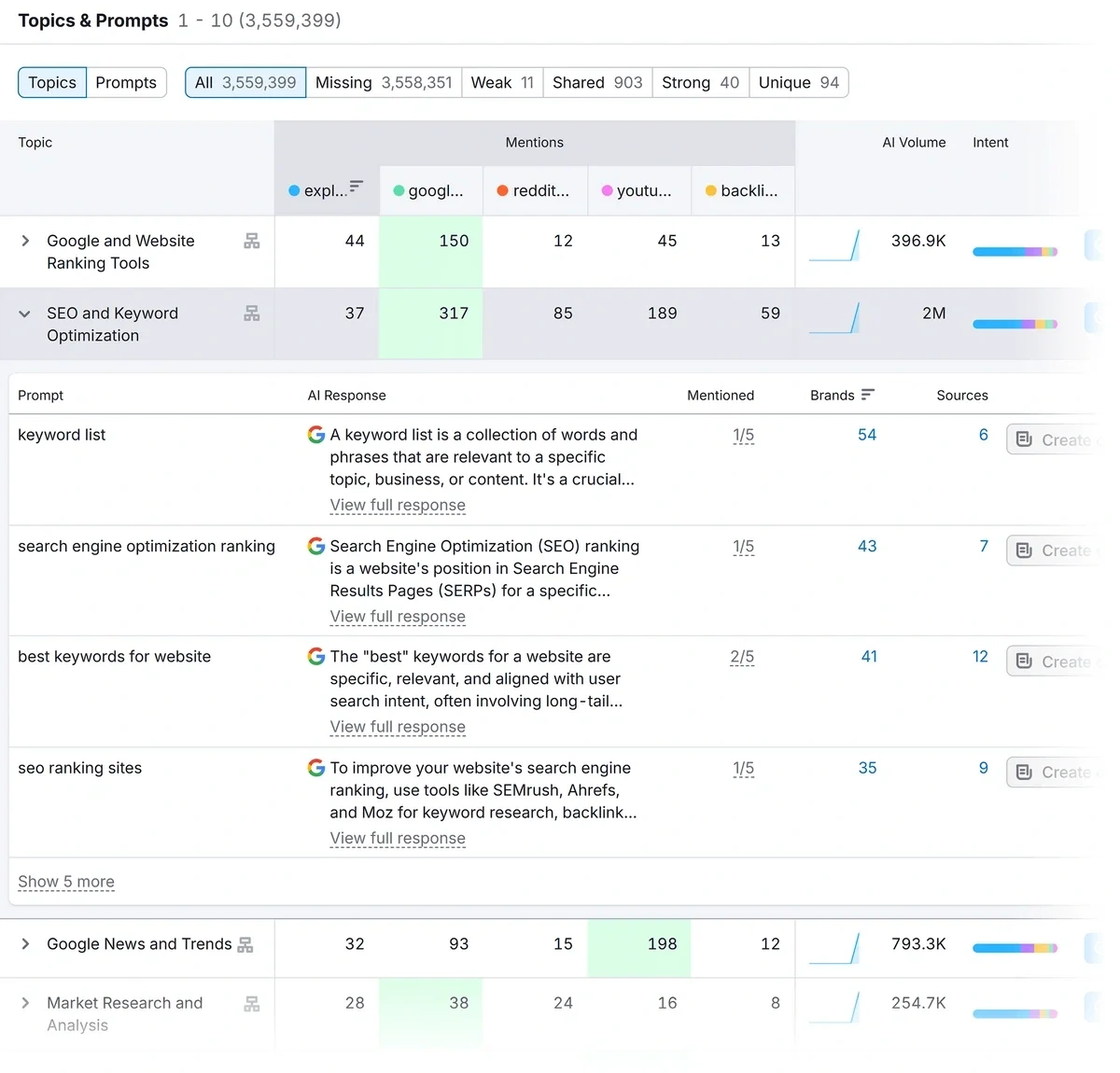Click the intent bar for Google News and Trends
1120x1073 pixels.
[1015, 948]
